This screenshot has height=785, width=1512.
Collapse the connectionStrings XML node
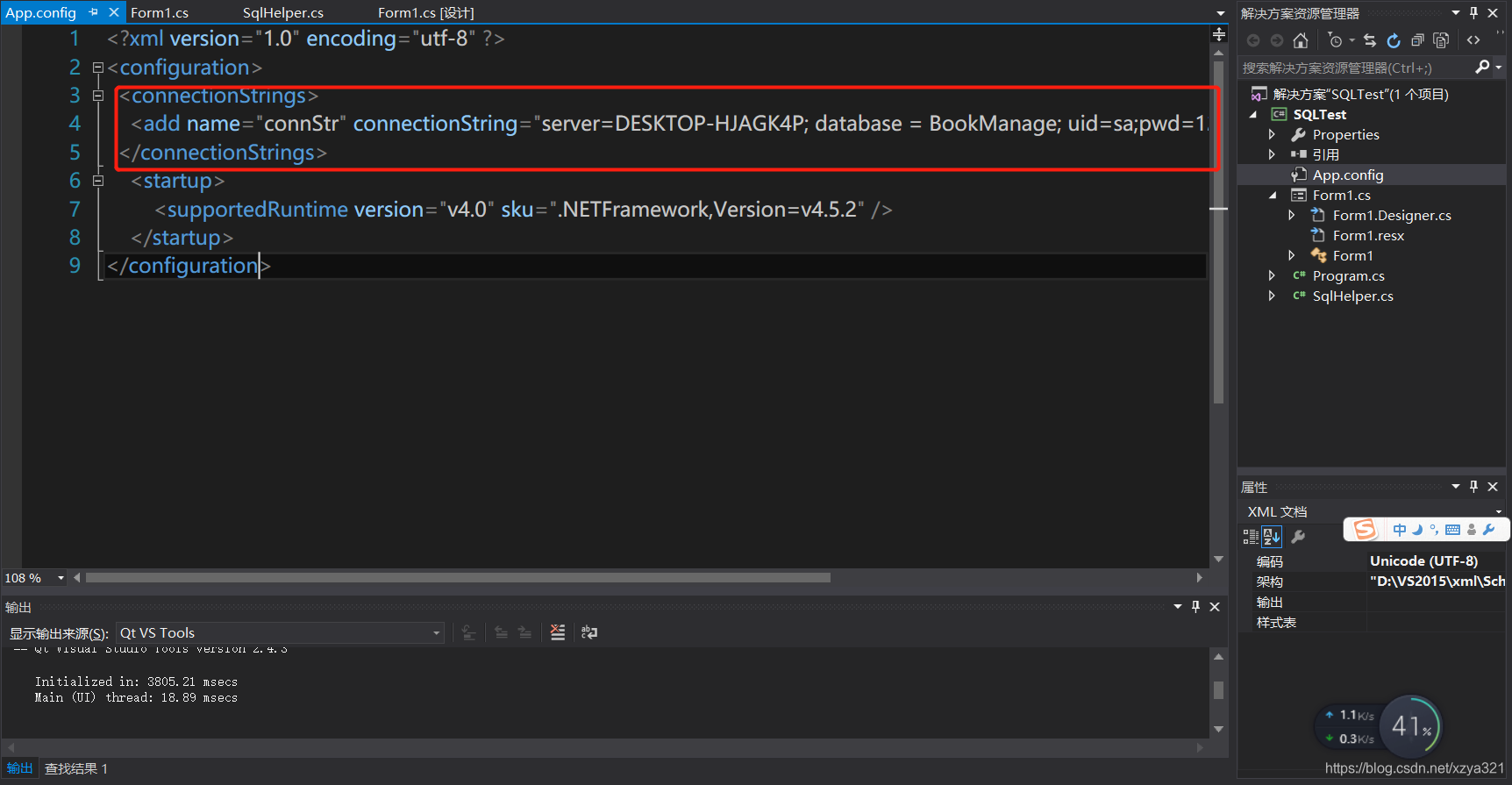click(x=98, y=96)
